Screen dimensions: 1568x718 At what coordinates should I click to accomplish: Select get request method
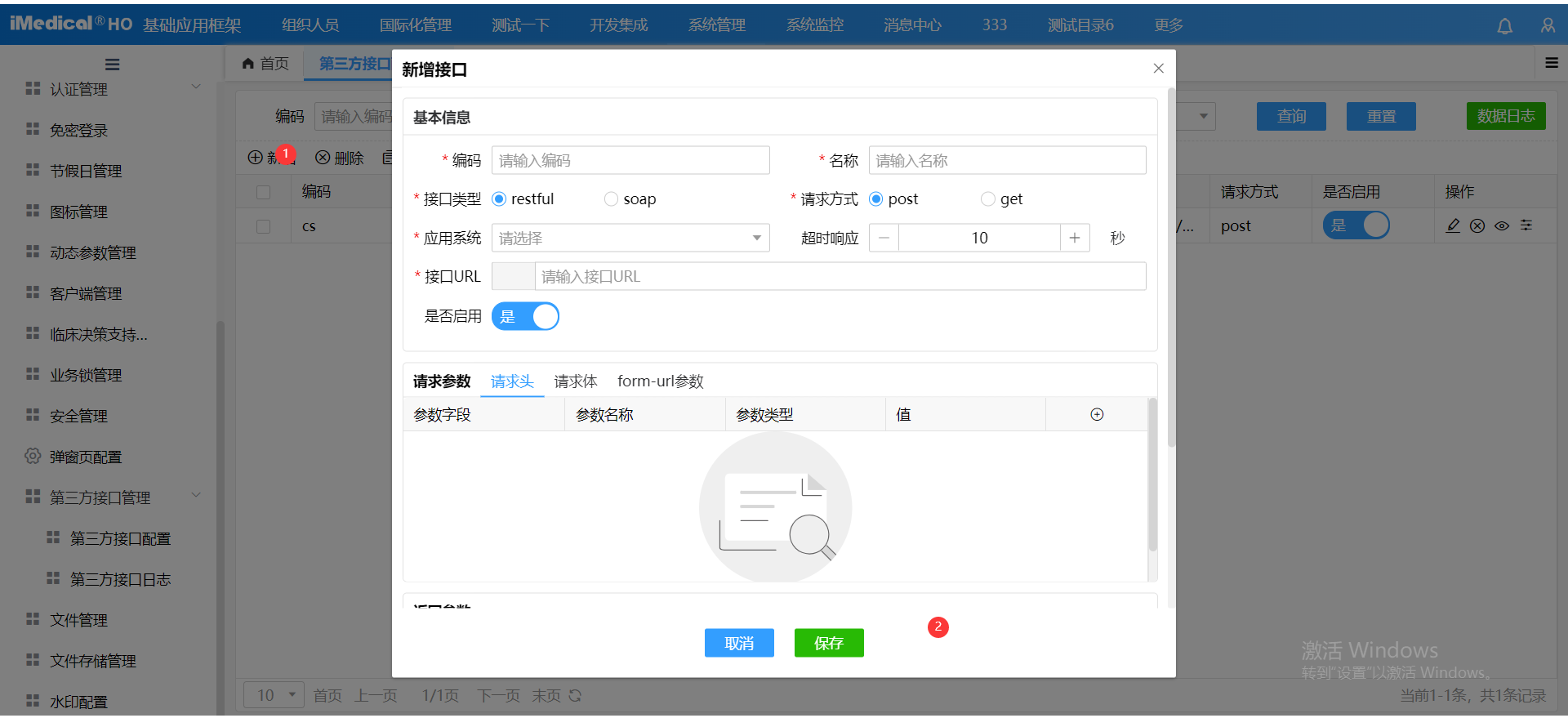click(x=987, y=199)
